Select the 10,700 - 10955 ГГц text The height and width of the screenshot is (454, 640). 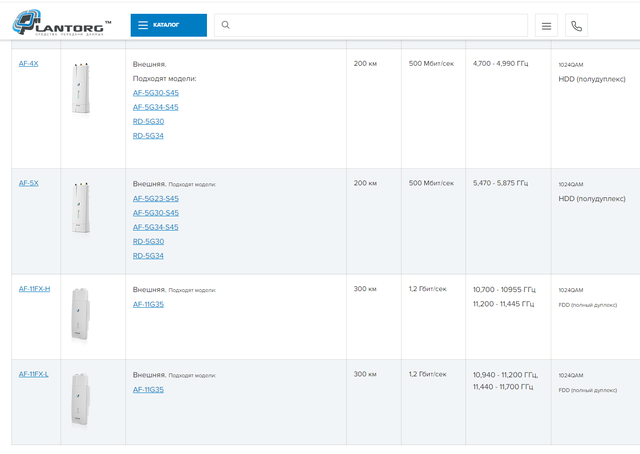[504, 290]
